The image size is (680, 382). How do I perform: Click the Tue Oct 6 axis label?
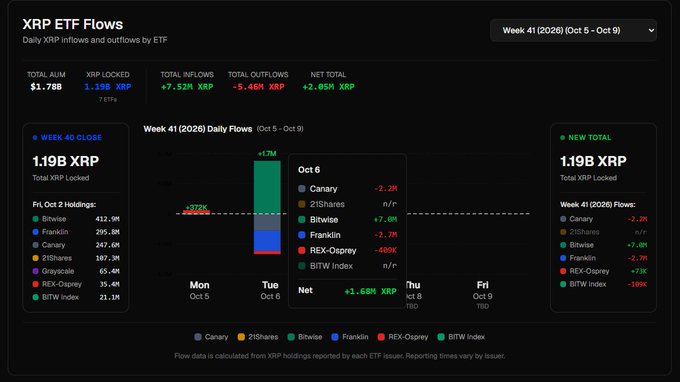pyautogui.click(x=270, y=290)
